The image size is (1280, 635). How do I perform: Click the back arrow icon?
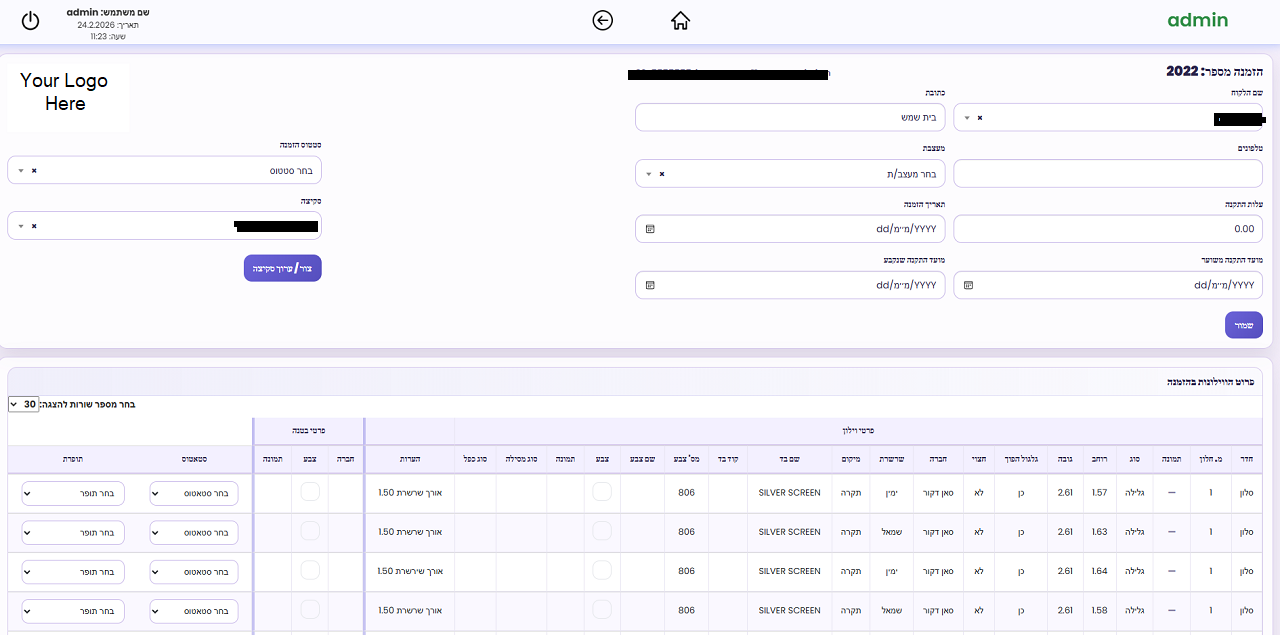click(602, 21)
